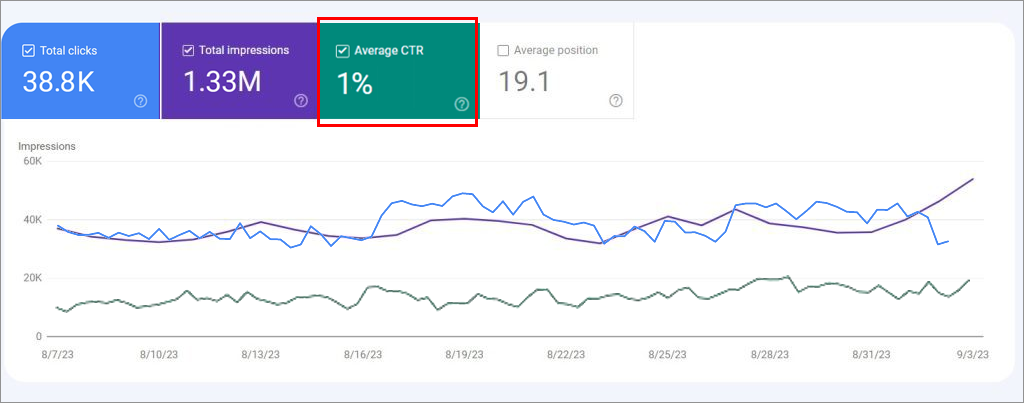Uncheck the Total clicks checkbox
1024x403 pixels.
coord(28,50)
